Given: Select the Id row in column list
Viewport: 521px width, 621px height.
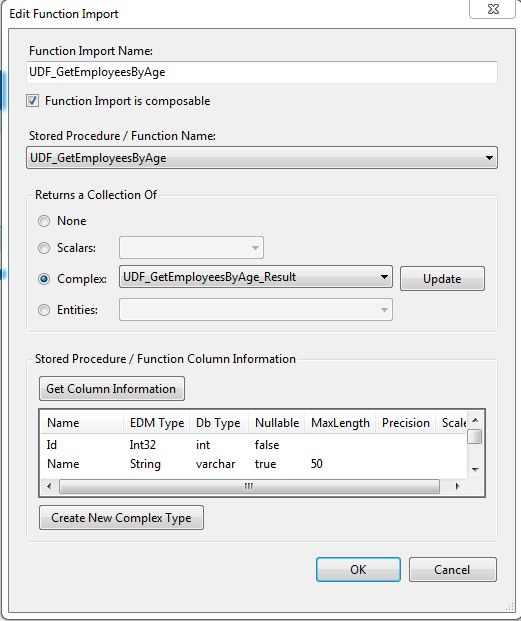Looking at the screenshot, I should [253, 445].
